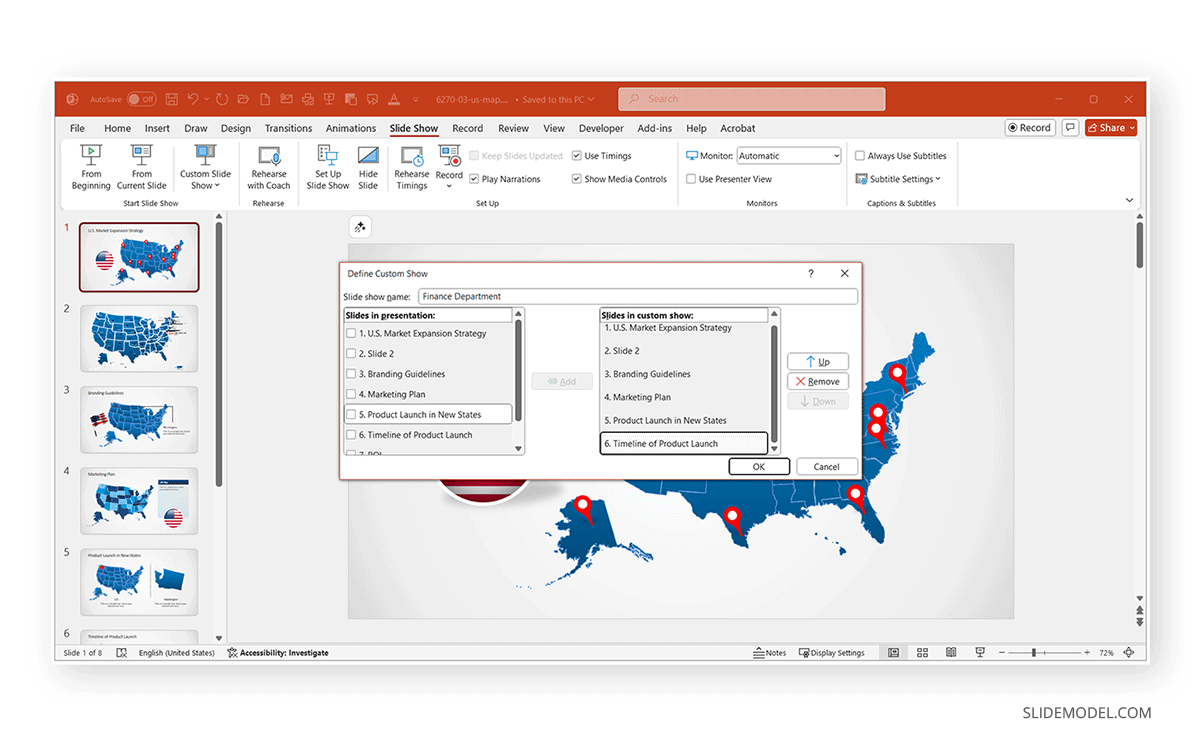The image size is (1200, 743).
Task: Enable Always Use Subtitles
Action: pos(860,155)
